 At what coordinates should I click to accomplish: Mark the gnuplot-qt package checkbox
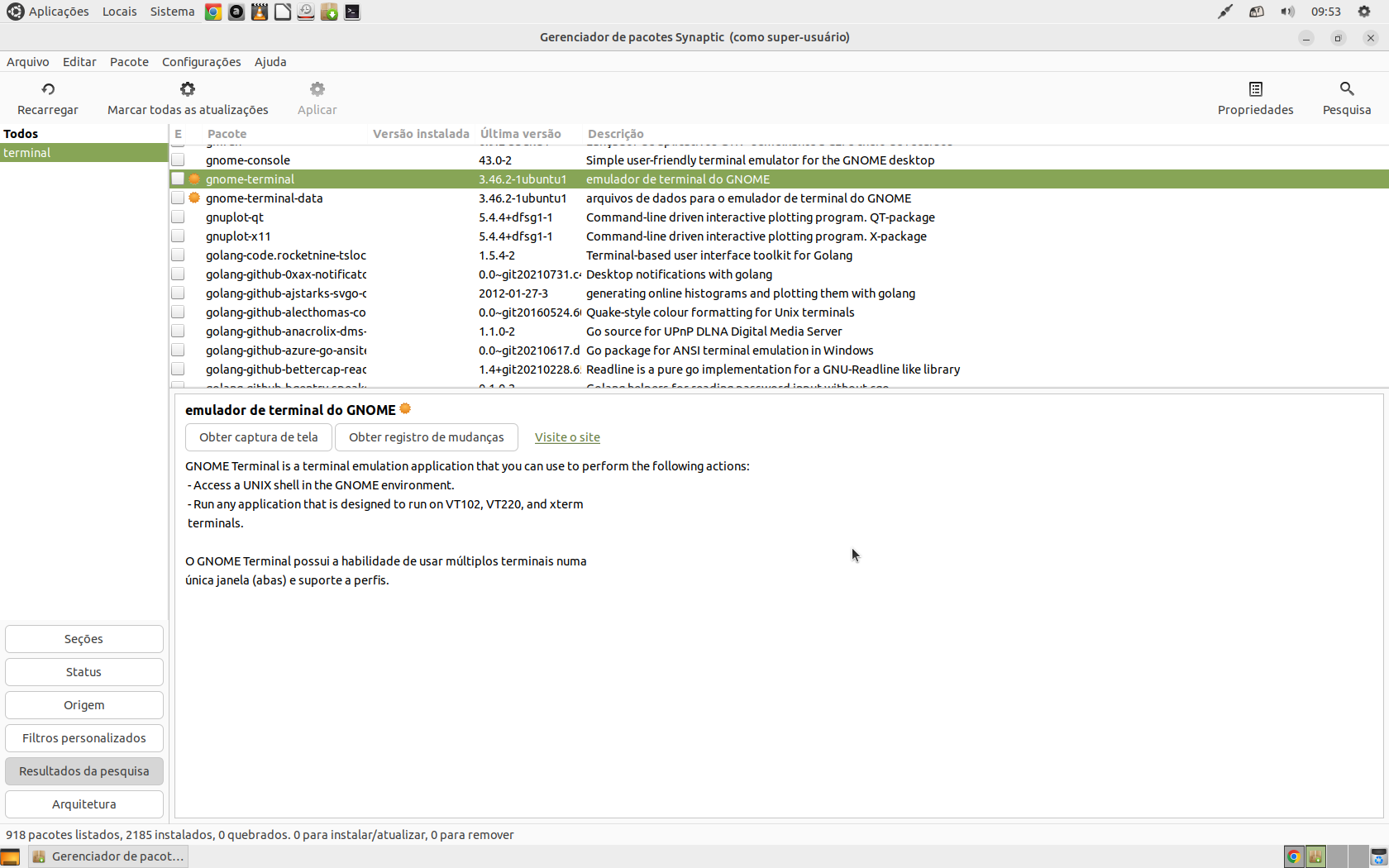point(178,217)
